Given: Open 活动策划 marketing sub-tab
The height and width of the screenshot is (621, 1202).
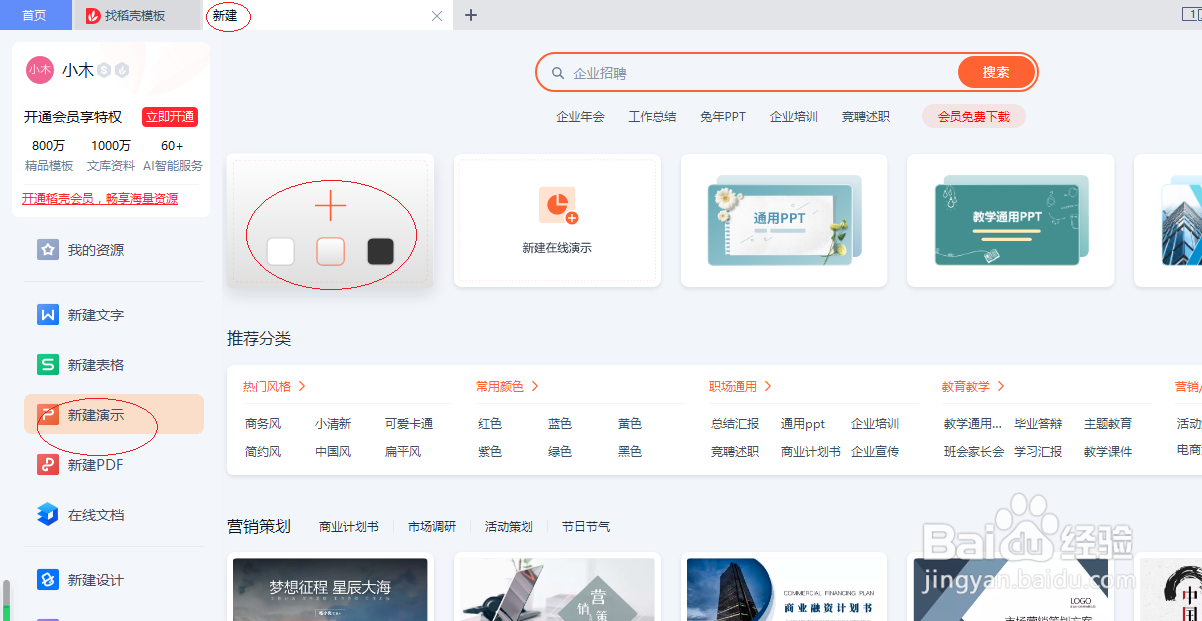Looking at the screenshot, I should coord(509,527).
